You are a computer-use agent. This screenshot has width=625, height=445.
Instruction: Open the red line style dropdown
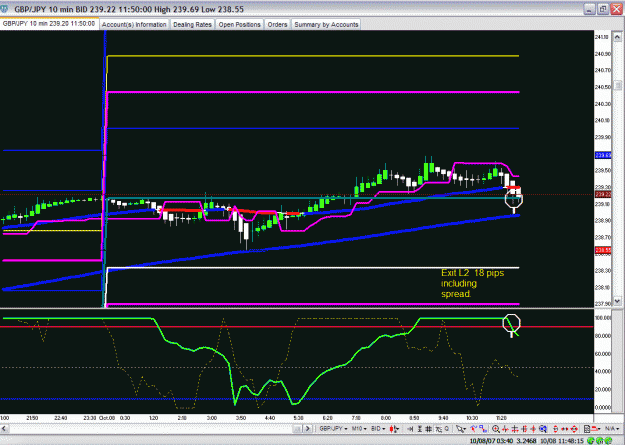[x=596, y=429]
